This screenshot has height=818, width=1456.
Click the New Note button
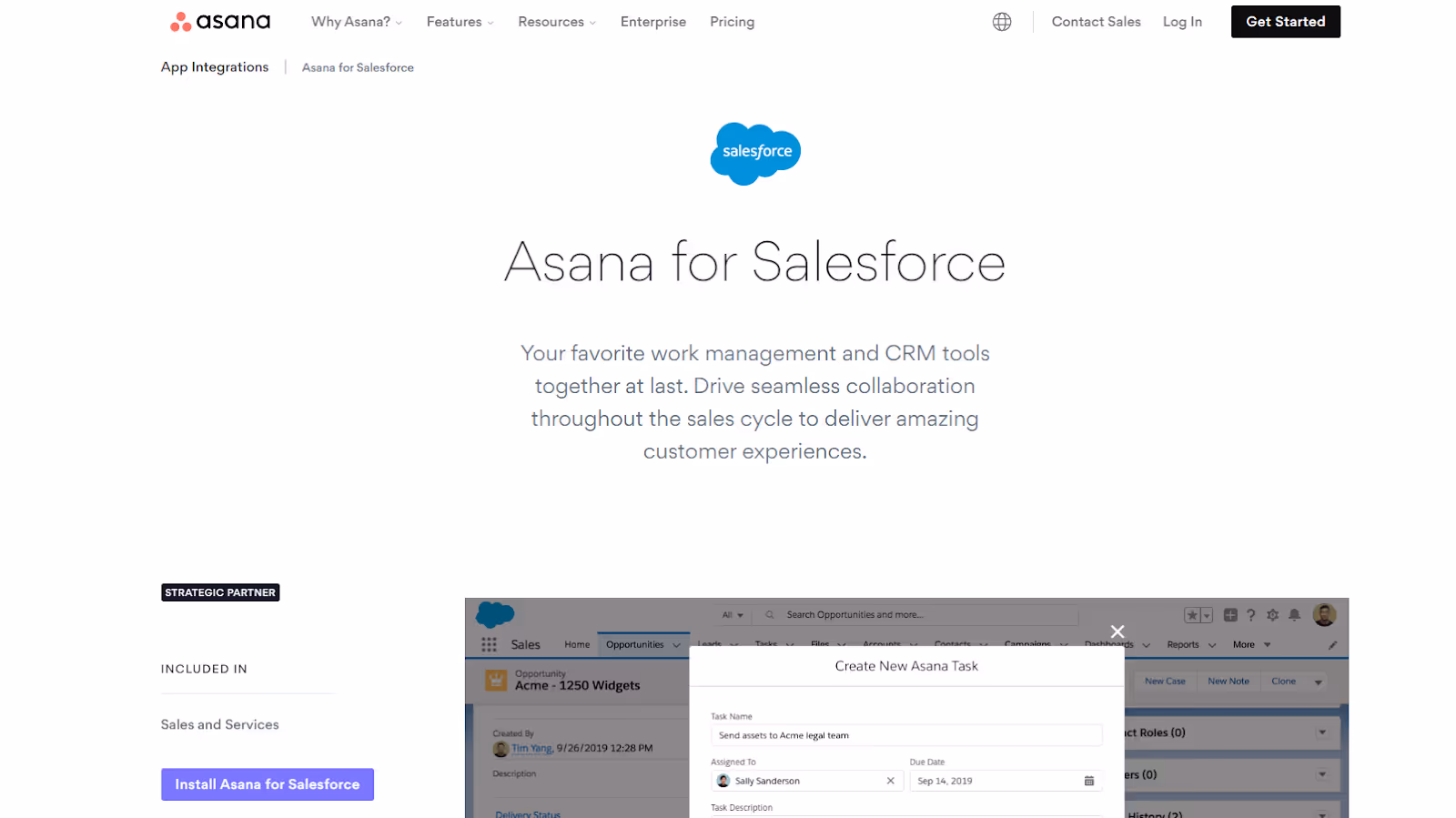[1228, 682]
